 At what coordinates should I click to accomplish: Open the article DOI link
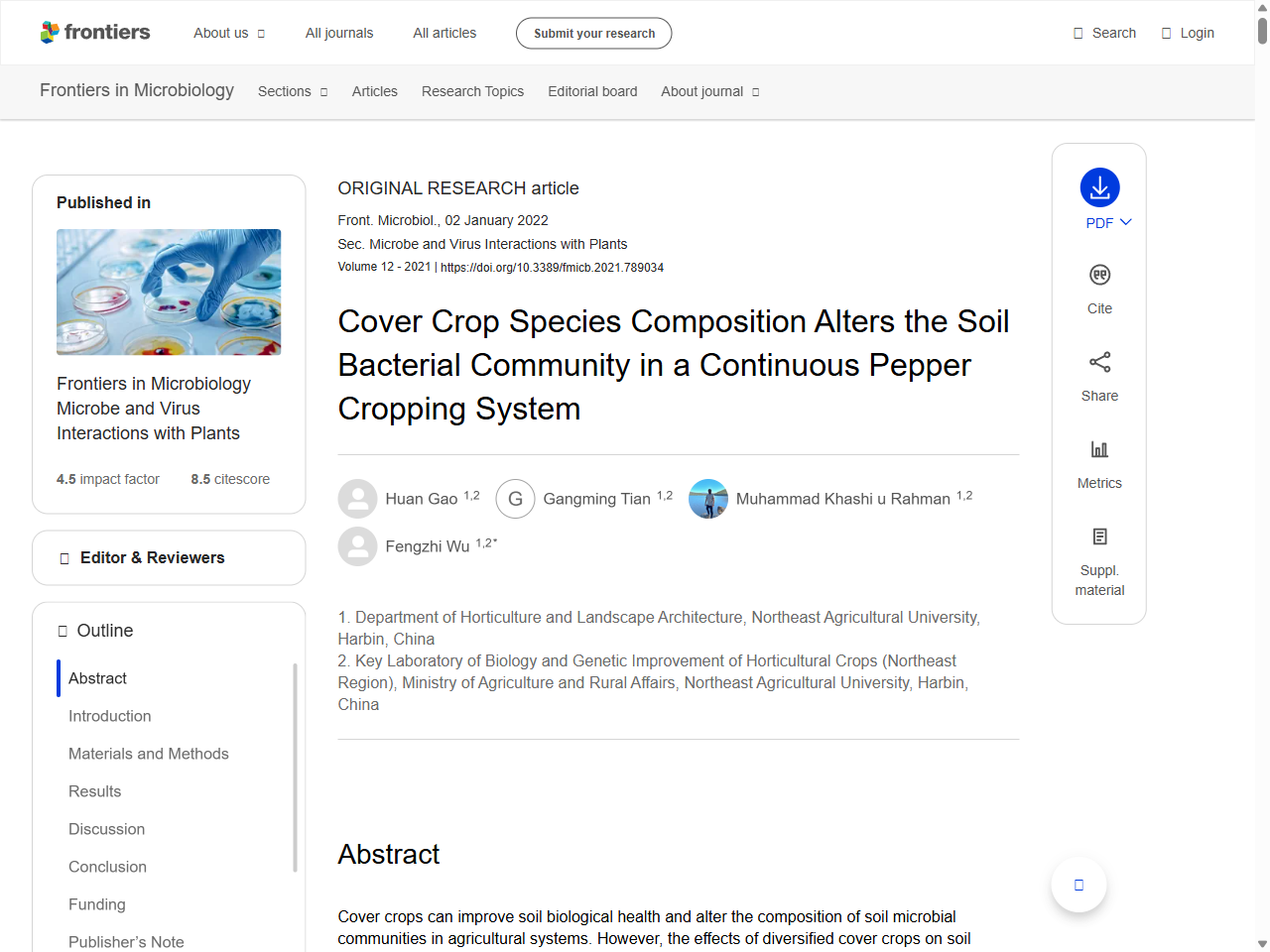click(x=554, y=267)
